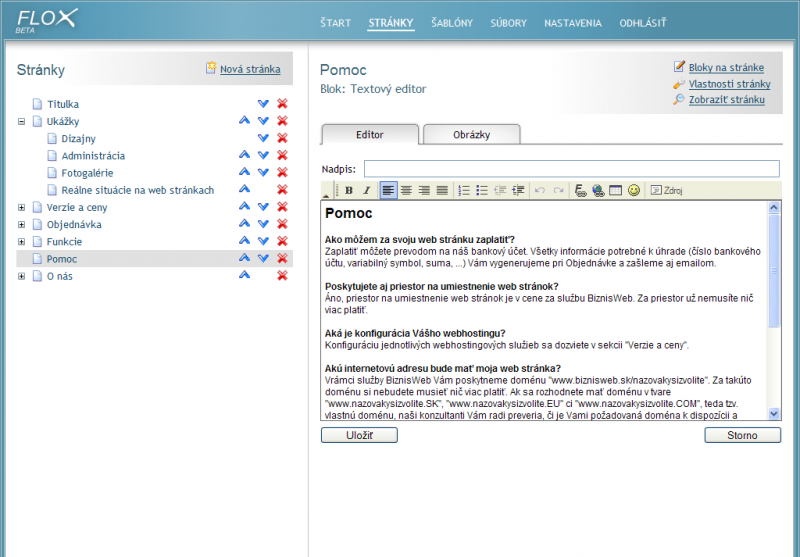Log out via ODHLÁSIŤ
Image resolution: width=800 pixels, height=557 pixels.
click(x=643, y=23)
